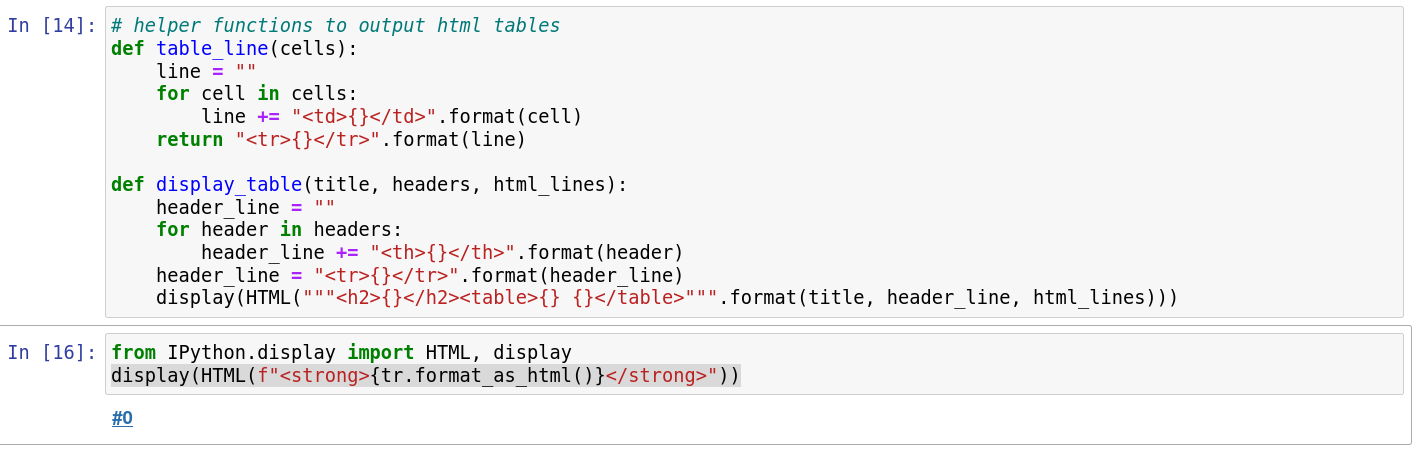The width and height of the screenshot is (1421, 450).
Task: Click the 'for cell in cells' line
Action: coord(256,93)
